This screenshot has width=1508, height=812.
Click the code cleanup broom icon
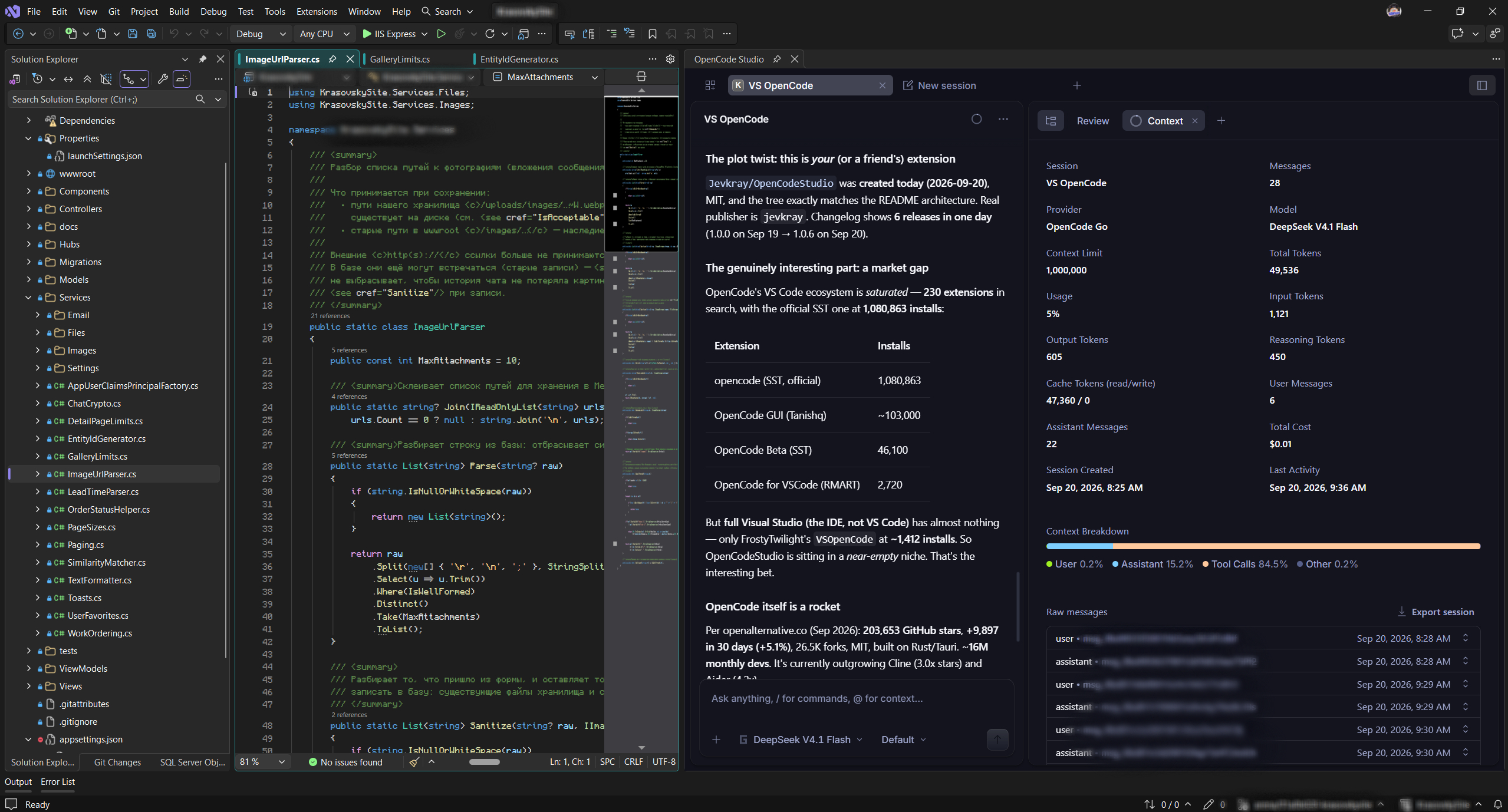click(414, 762)
